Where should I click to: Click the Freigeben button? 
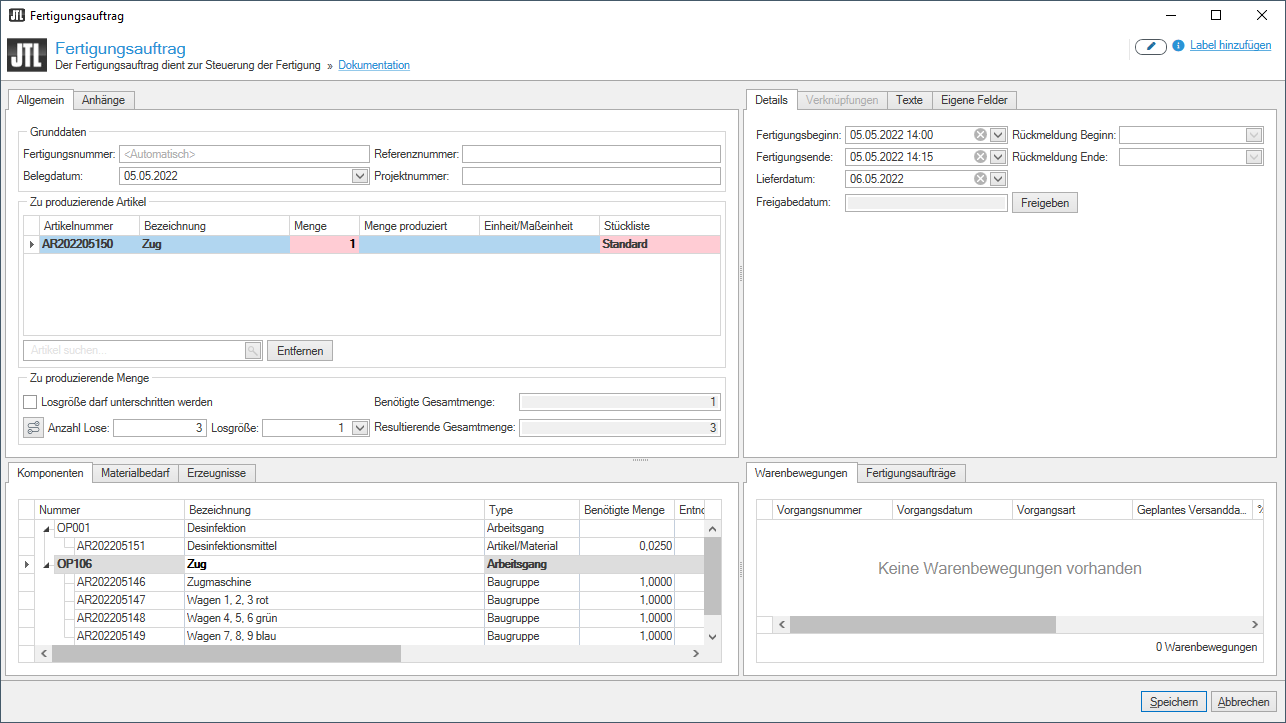coord(1045,203)
